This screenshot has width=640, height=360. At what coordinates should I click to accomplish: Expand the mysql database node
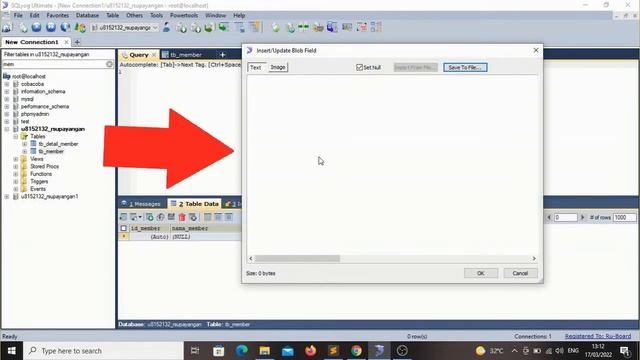[x=7, y=99]
